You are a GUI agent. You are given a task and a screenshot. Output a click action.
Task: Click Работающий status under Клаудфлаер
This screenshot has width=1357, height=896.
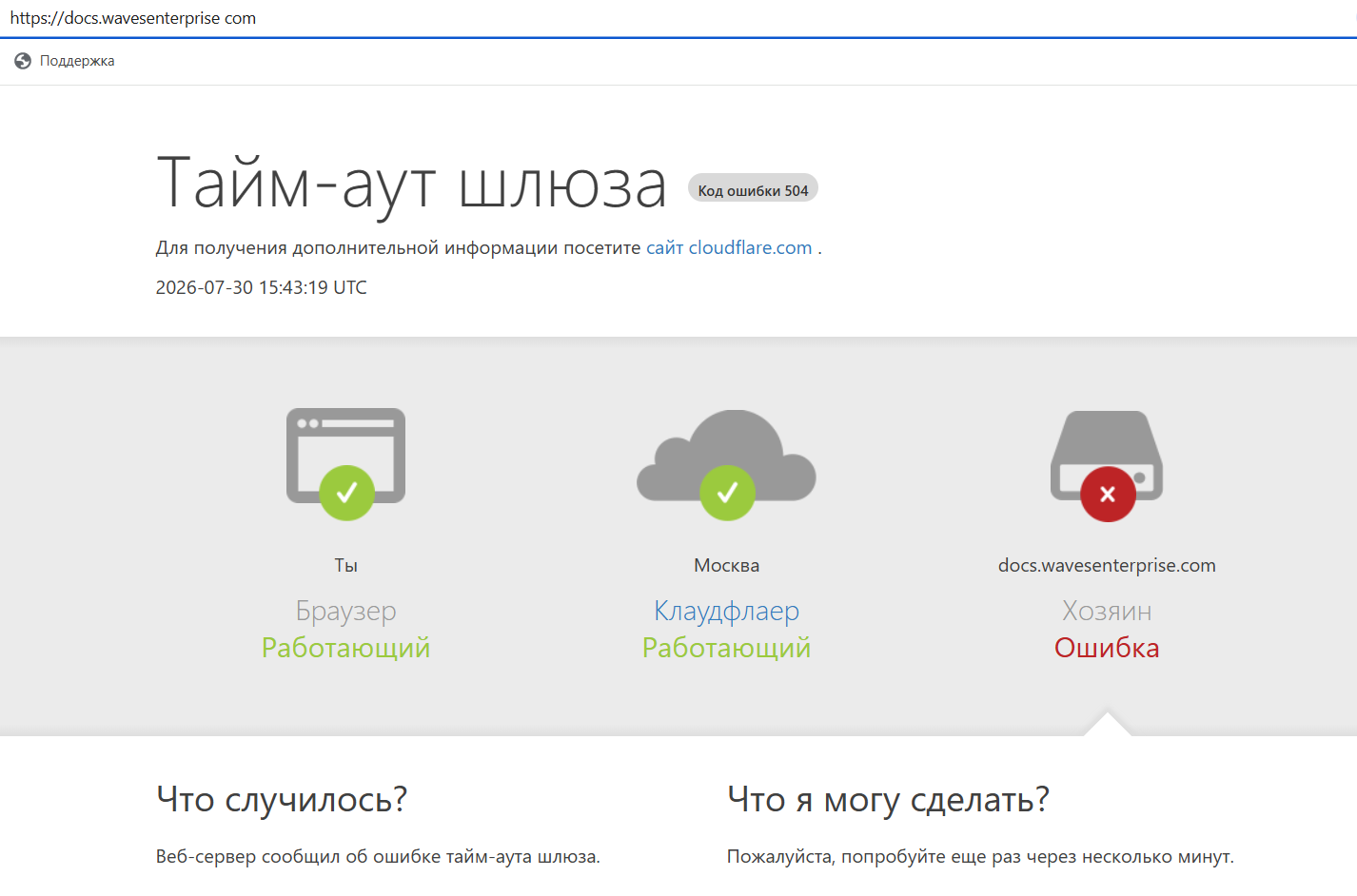[x=726, y=648]
